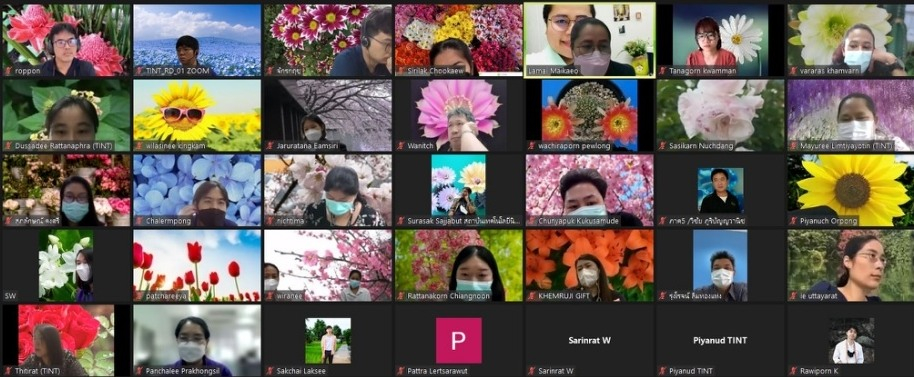
Task: Select the red tulips video tile of patchareeya
Action: (x=197, y=265)
